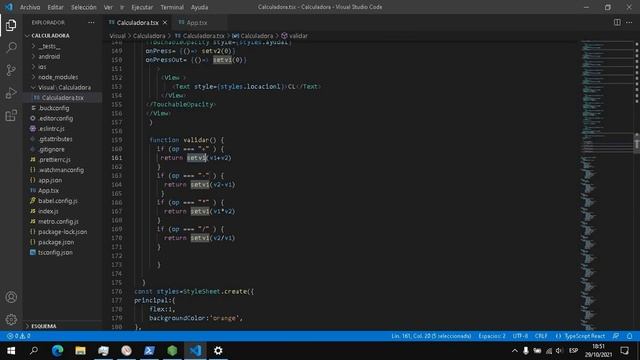The height and width of the screenshot is (360, 640).
Task: Click the volume icon in system tray
Action: (559, 351)
